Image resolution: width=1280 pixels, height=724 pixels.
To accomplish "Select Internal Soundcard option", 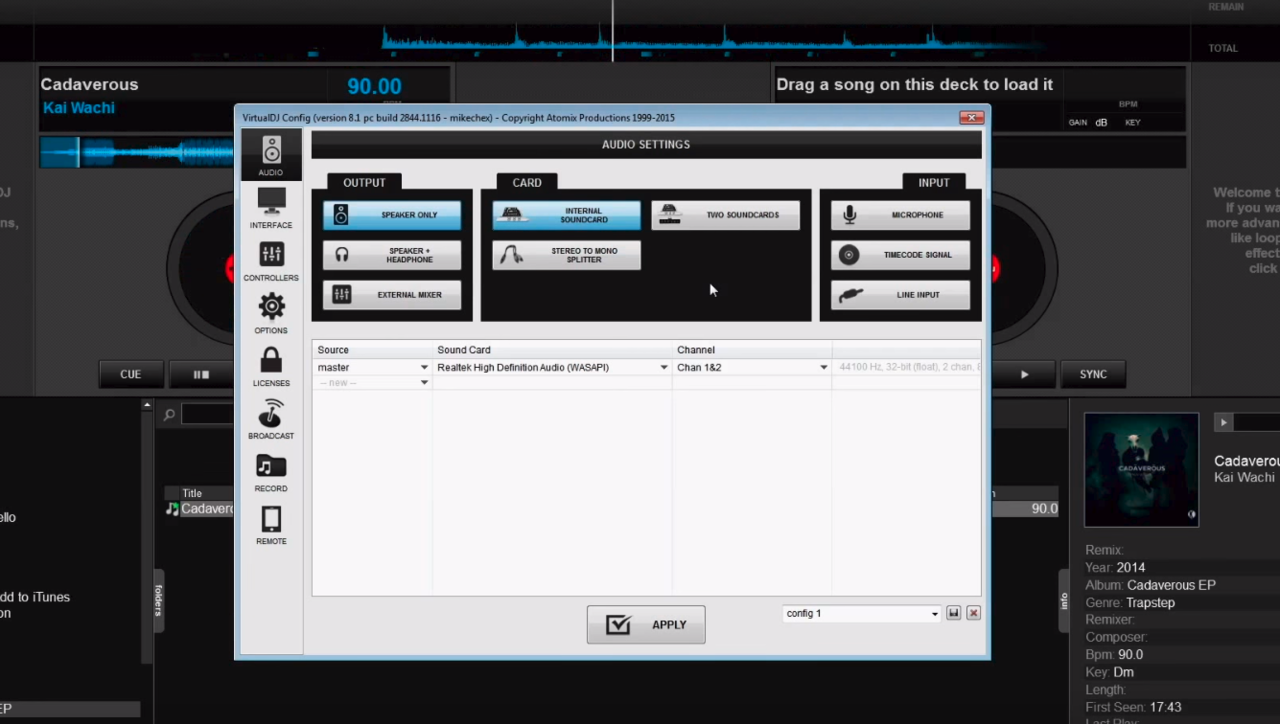I will point(566,215).
